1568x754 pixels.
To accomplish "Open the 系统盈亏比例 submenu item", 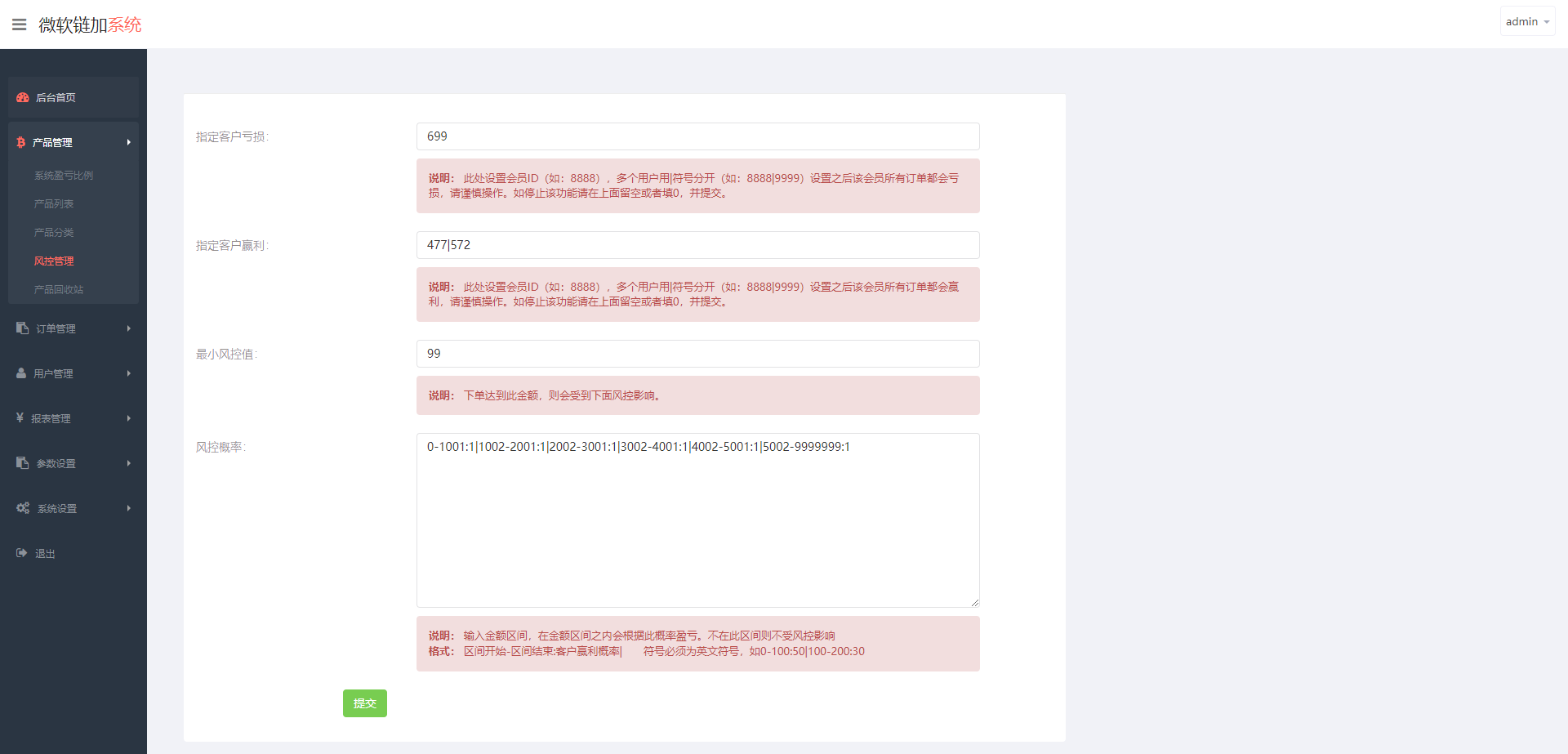I will (64, 176).
